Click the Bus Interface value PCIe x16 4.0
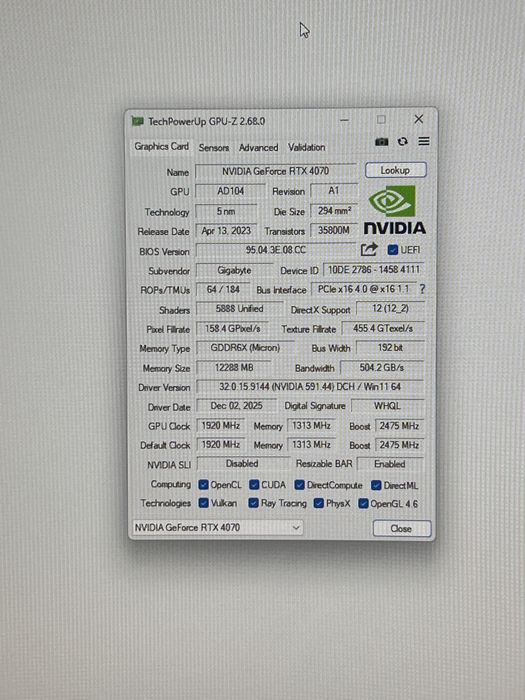This screenshot has width=525, height=700. (363, 289)
